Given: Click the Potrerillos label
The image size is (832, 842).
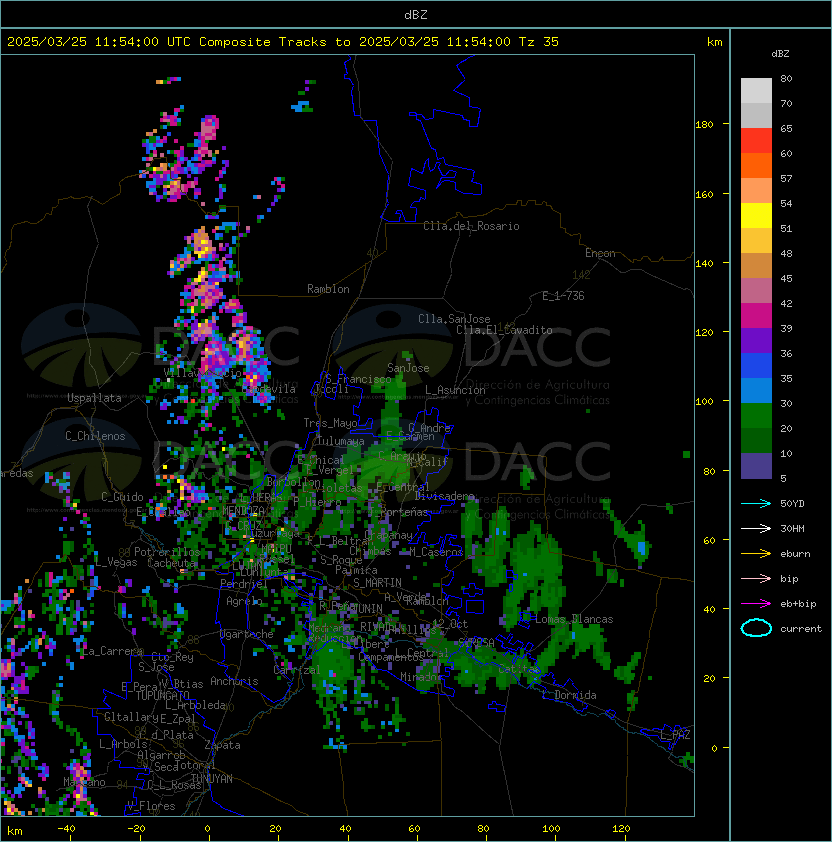Looking at the screenshot, I should tap(167, 552).
